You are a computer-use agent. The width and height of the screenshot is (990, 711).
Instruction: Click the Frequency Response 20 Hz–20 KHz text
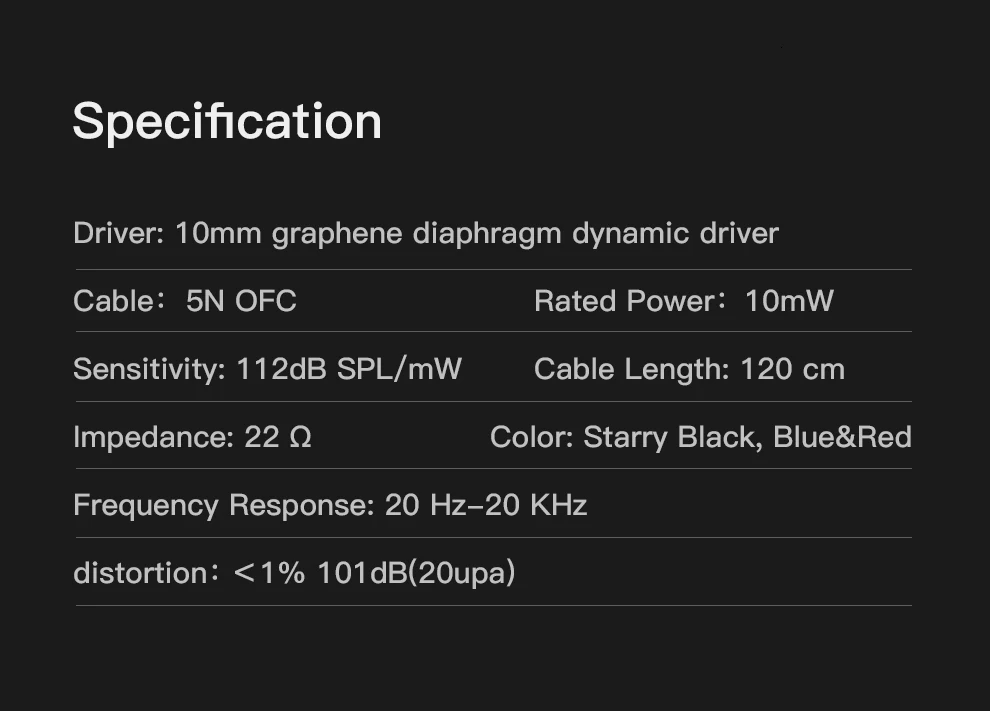click(330, 505)
